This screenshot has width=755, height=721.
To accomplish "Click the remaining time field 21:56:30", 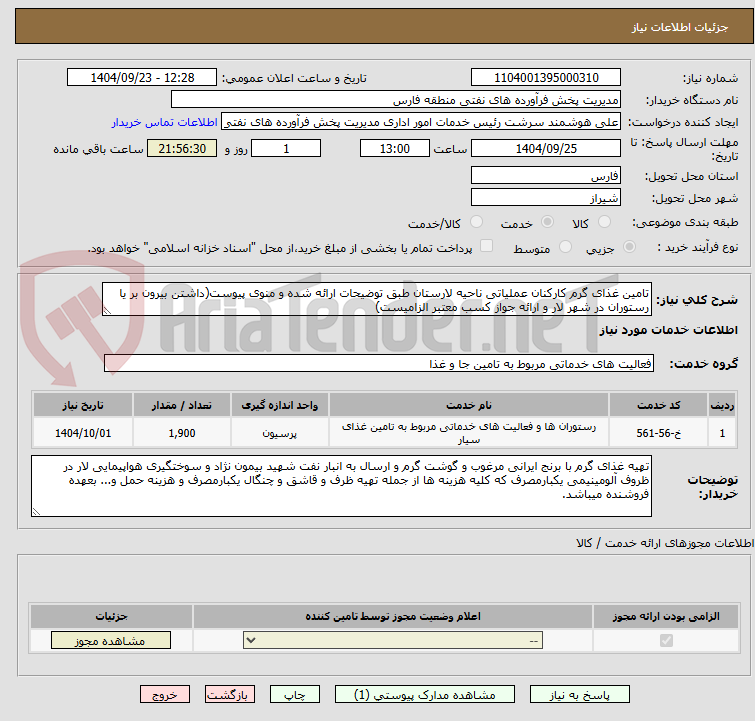I will click(182, 148).
